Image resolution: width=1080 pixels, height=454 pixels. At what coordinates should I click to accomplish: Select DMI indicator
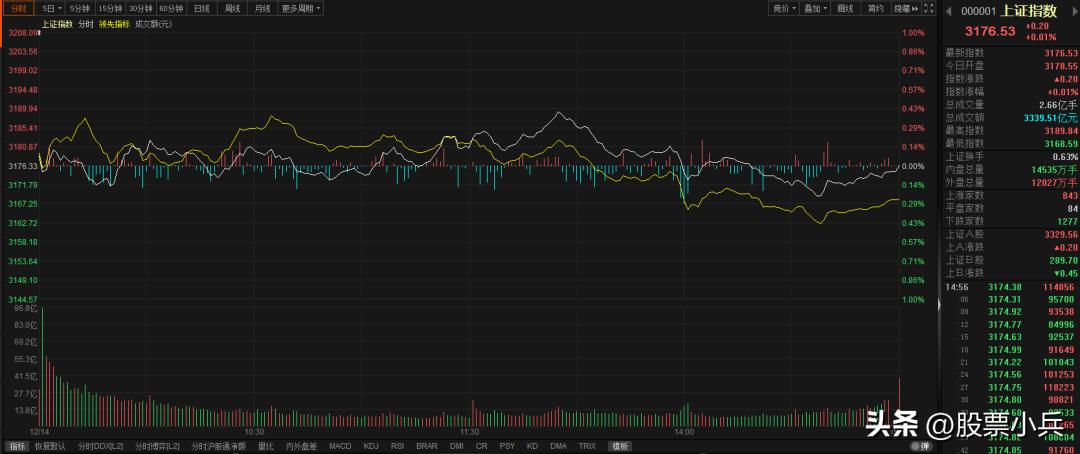point(456,446)
